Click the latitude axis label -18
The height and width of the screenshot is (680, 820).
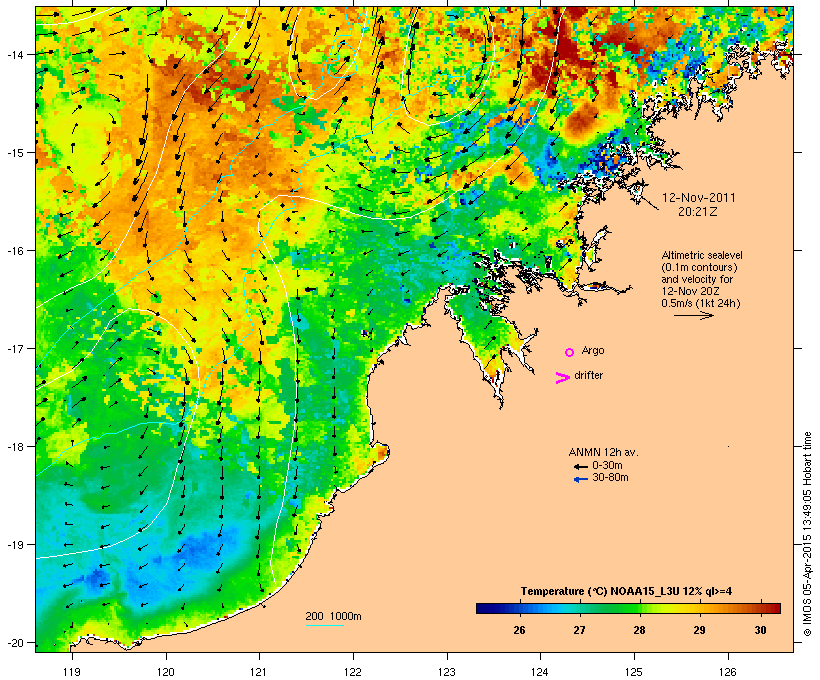14,447
